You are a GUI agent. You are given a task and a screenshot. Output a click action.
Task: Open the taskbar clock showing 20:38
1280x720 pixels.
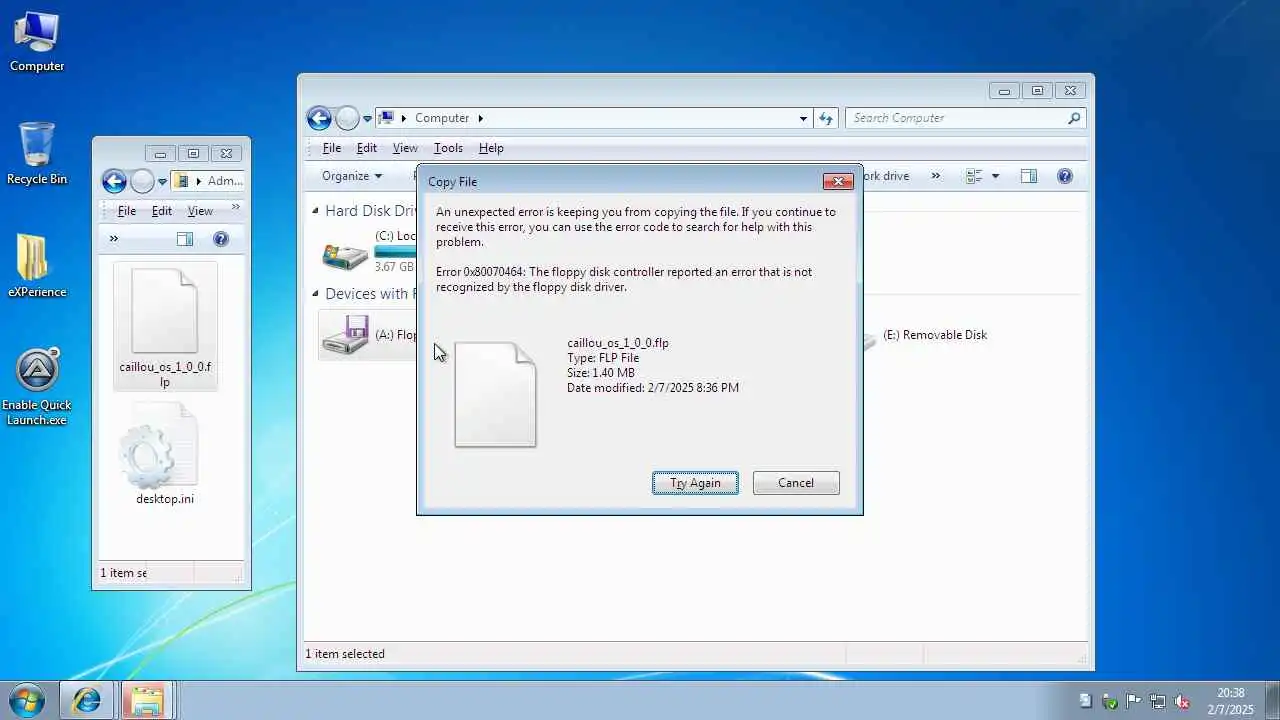pyautogui.click(x=1231, y=701)
